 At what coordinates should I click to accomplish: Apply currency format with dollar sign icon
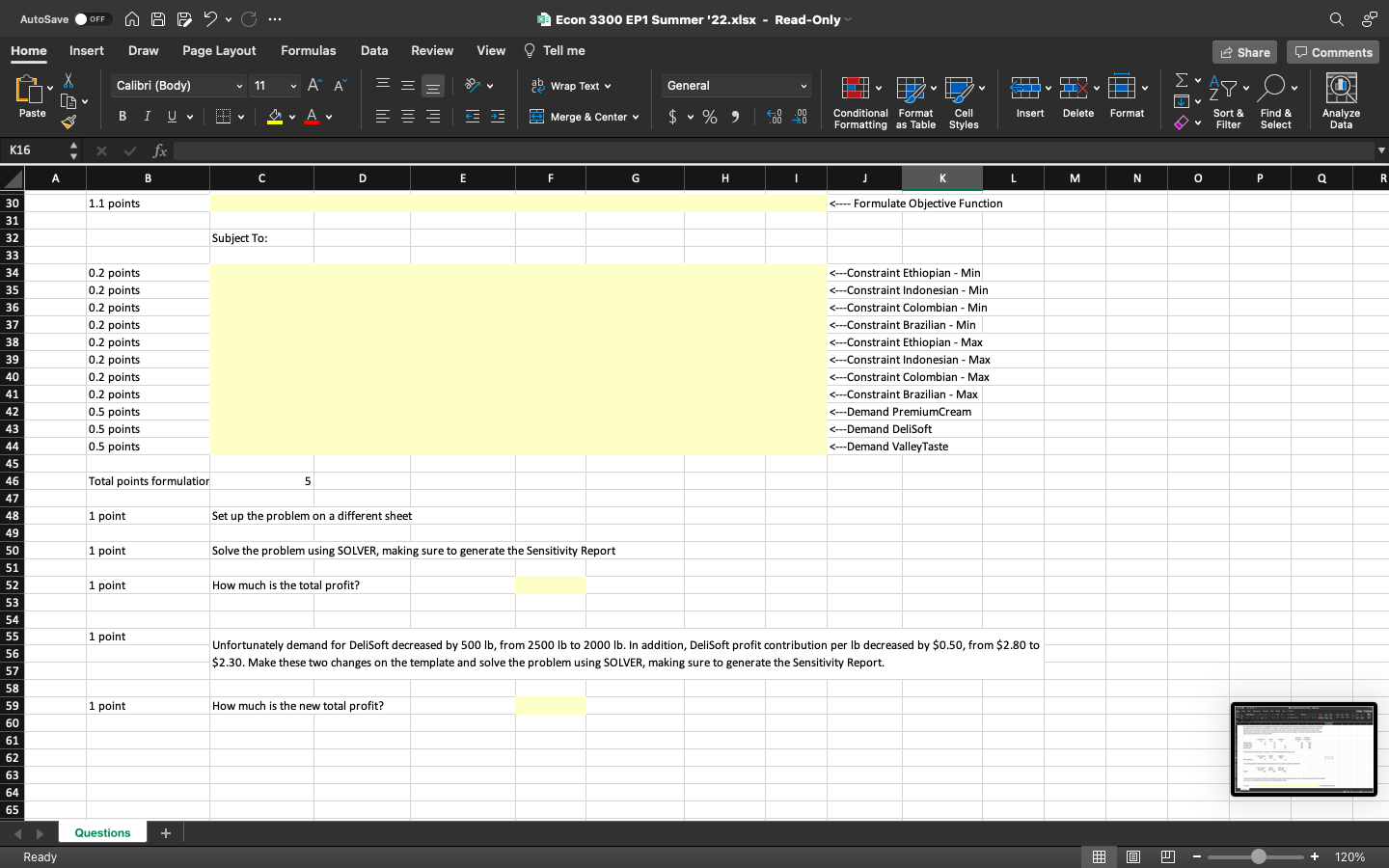click(674, 116)
